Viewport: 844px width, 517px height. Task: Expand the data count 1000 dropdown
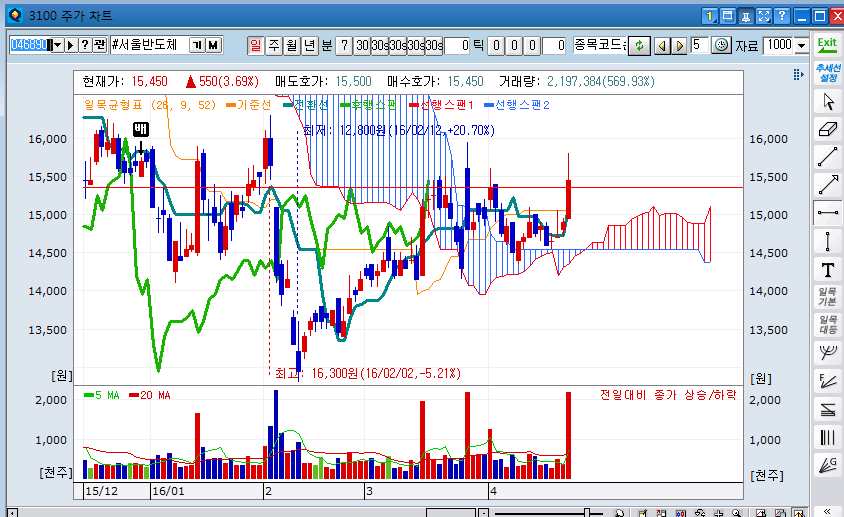802,45
